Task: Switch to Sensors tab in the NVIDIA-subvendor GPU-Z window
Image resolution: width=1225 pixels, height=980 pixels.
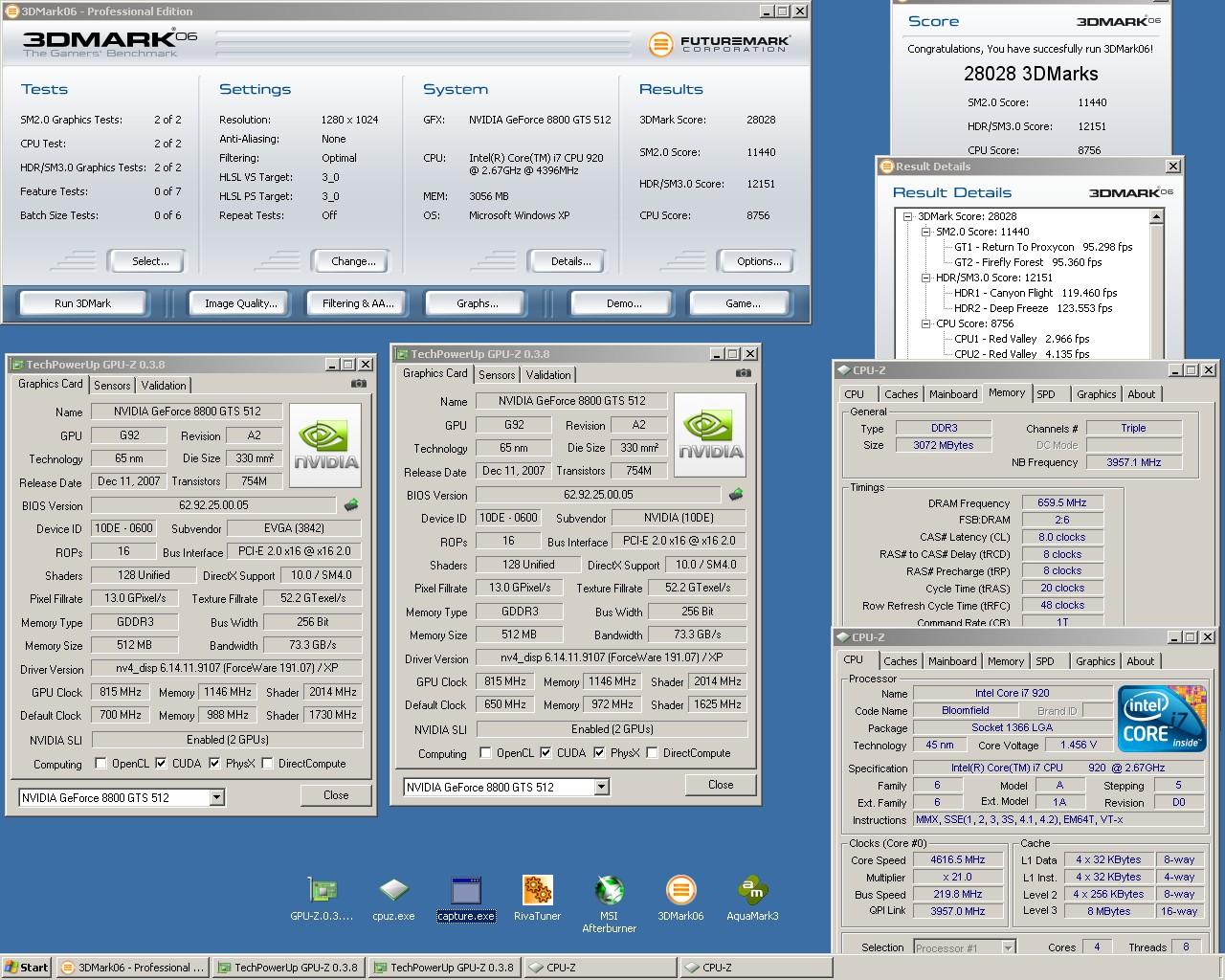Action: point(497,375)
